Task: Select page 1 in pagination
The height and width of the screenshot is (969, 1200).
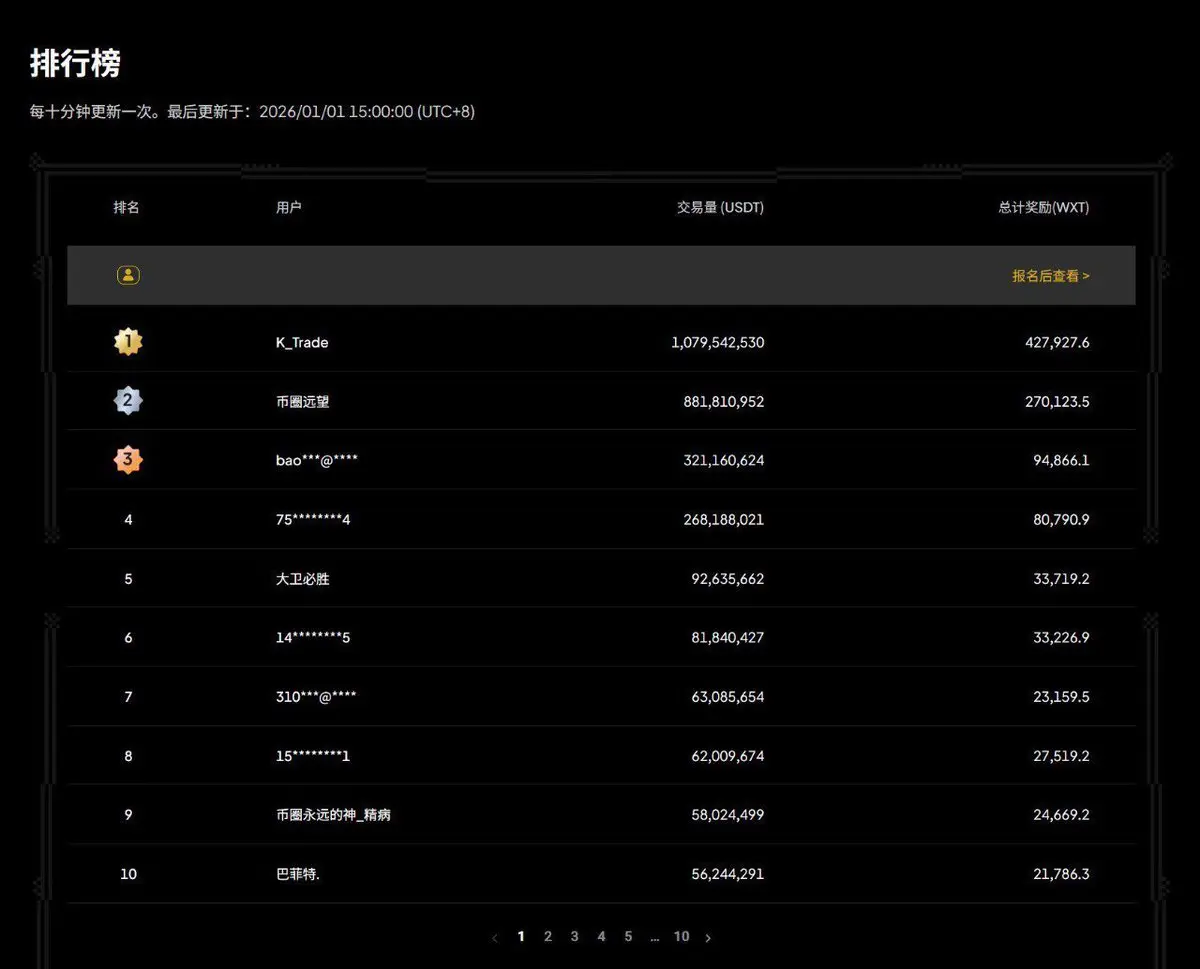Action: (x=521, y=937)
